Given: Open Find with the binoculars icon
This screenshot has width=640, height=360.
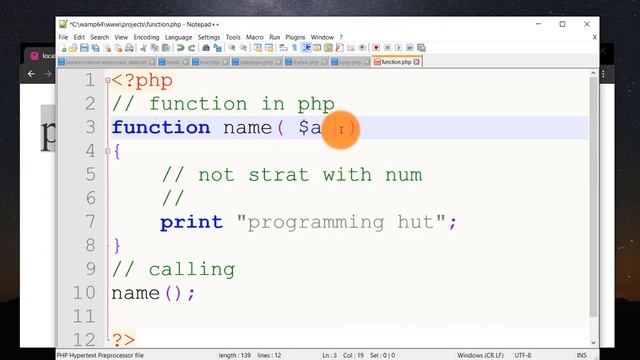Looking at the screenshot, I should (x=206, y=48).
